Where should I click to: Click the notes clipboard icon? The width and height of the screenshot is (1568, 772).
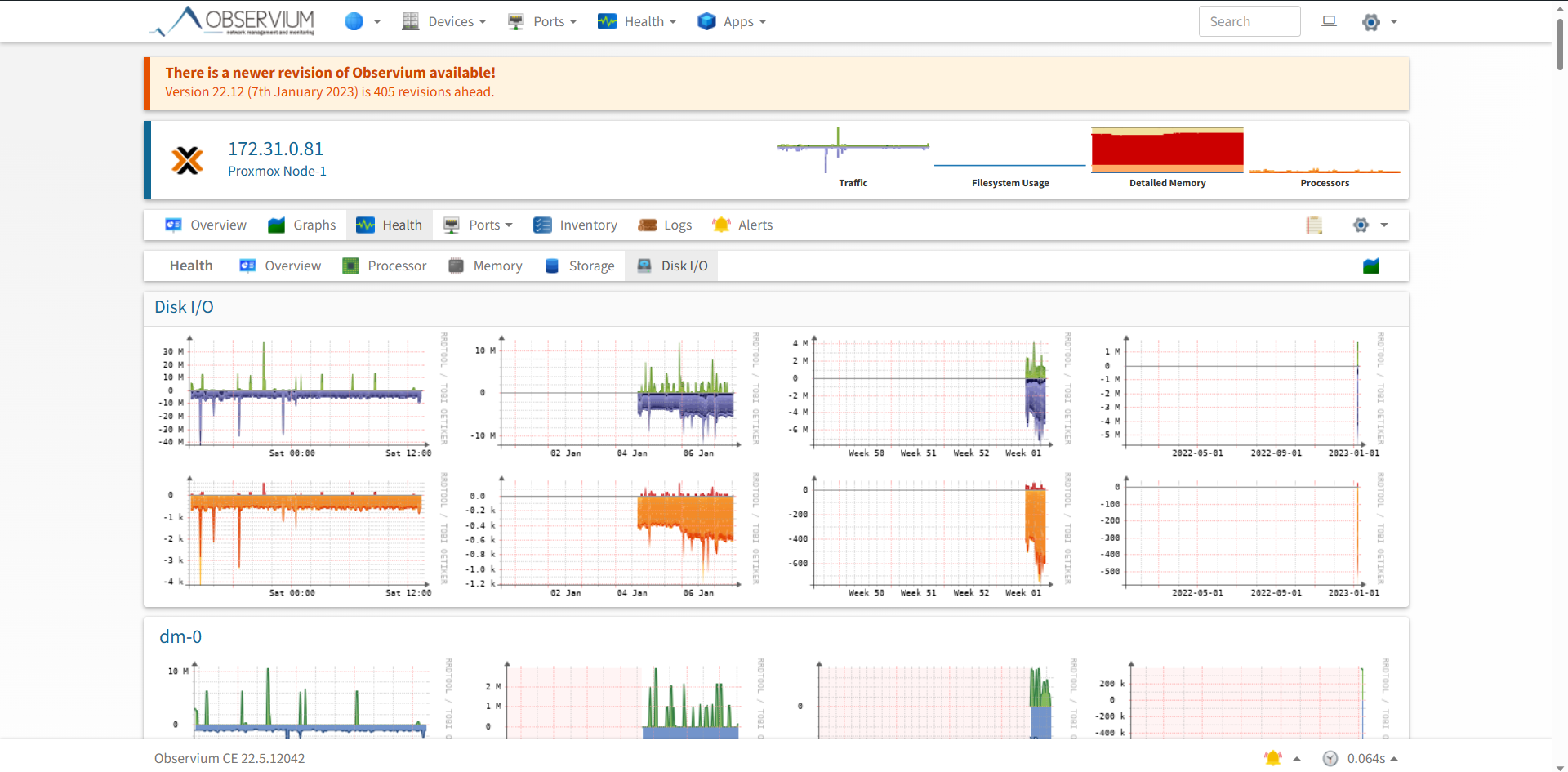click(1314, 225)
